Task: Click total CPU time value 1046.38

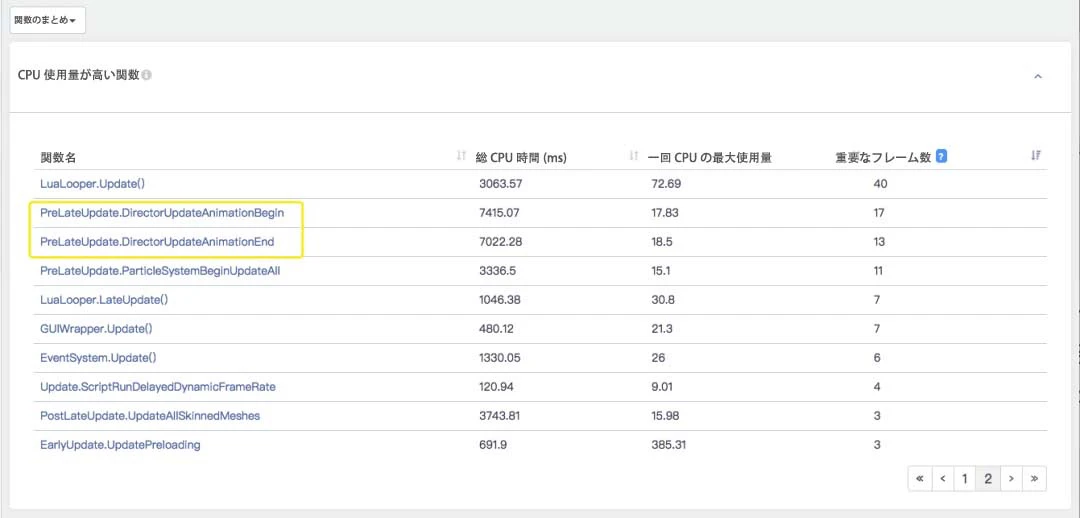Action: point(501,300)
